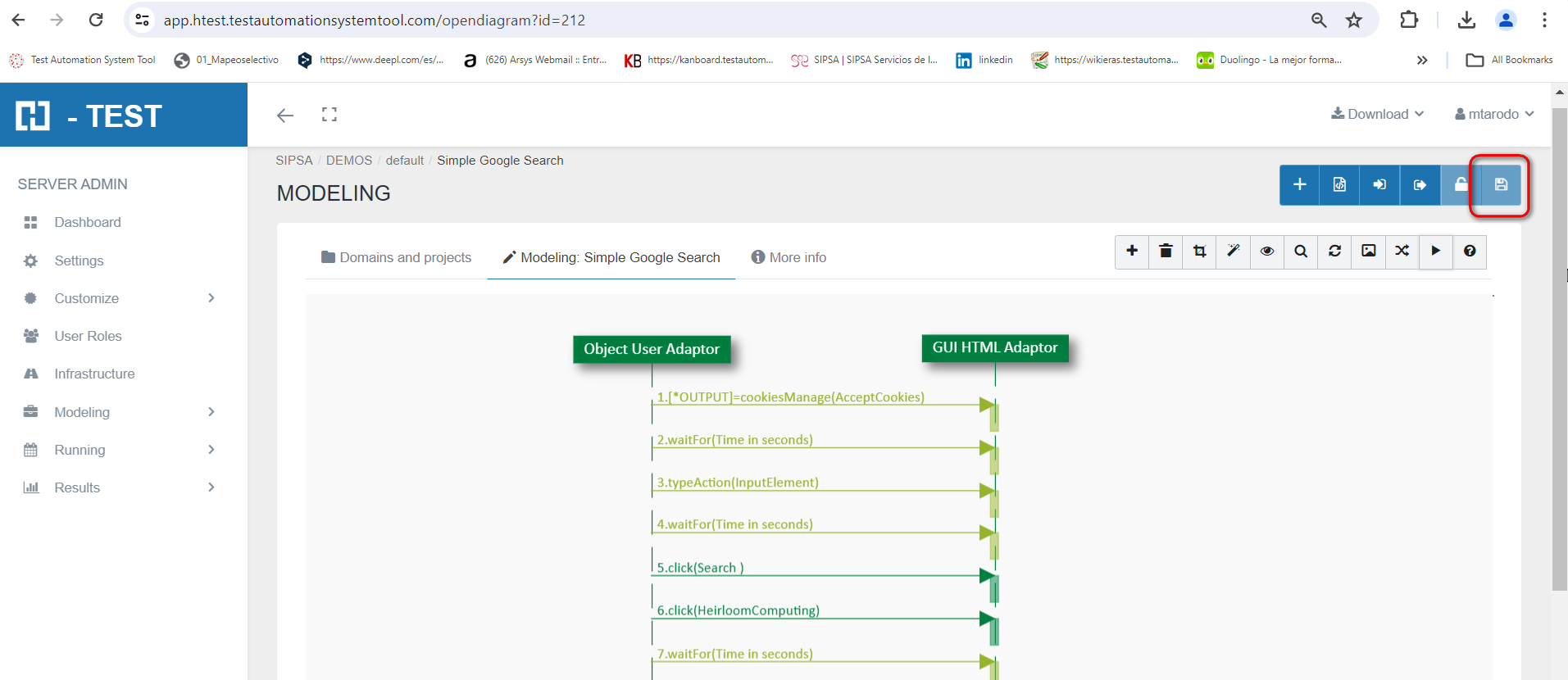Click the trash delete icon in diagram toolbar
Screen dimensions: 1568x680
pos(1166,252)
